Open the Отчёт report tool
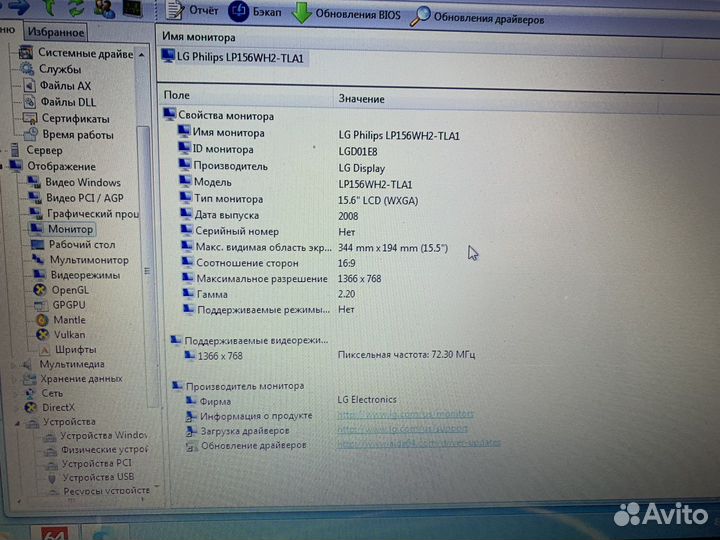Viewport: 720px width, 540px height. tap(191, 10)
